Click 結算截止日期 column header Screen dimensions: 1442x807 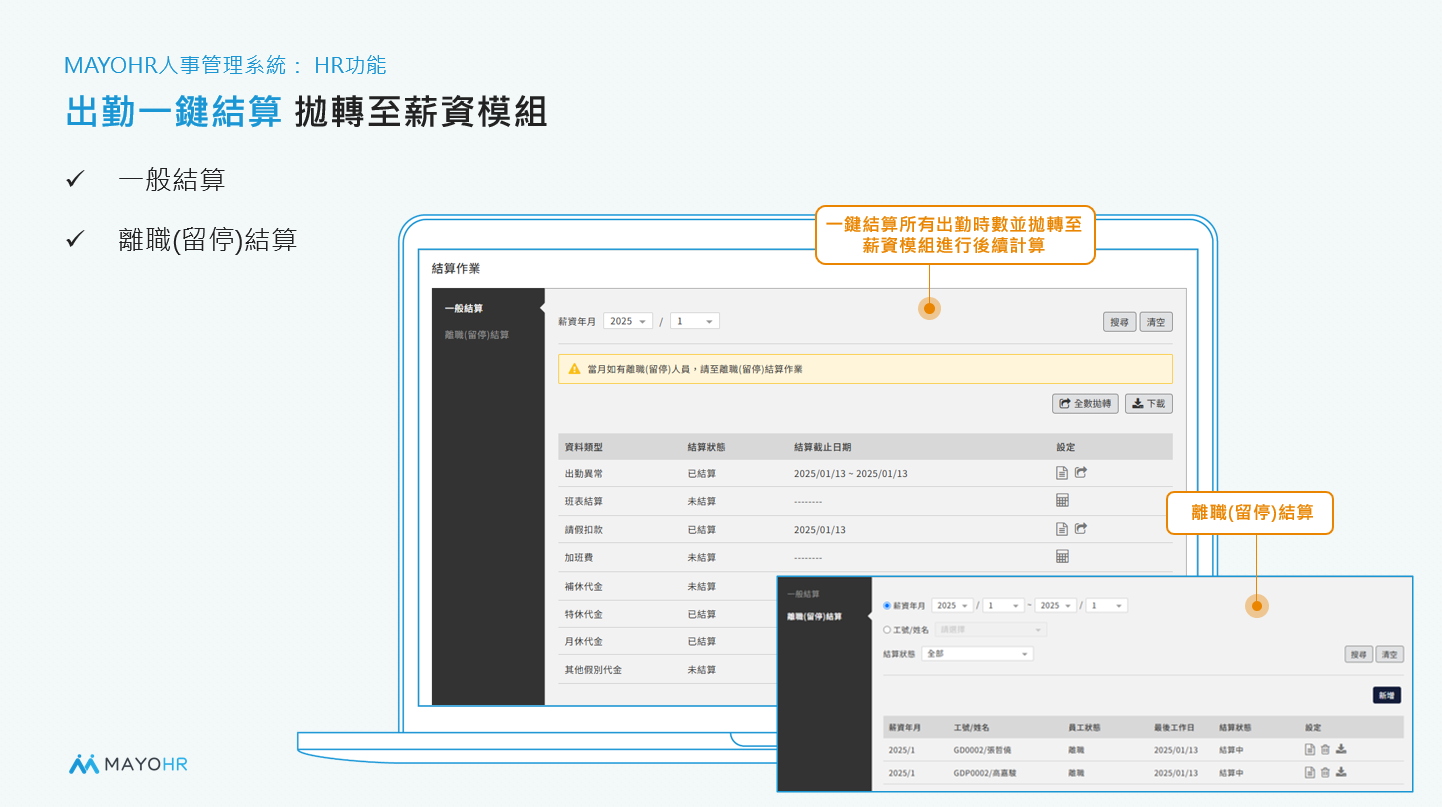tap(822, 447)
